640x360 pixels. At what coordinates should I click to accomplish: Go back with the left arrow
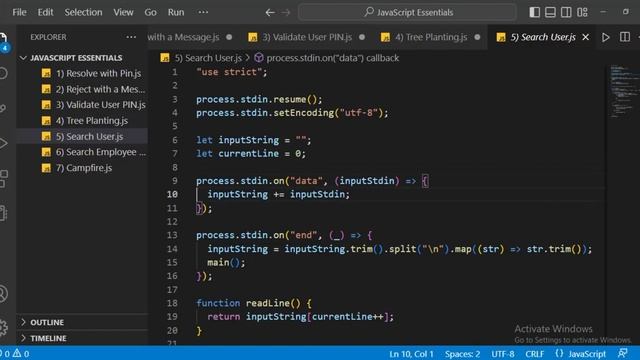pos(270,13)
